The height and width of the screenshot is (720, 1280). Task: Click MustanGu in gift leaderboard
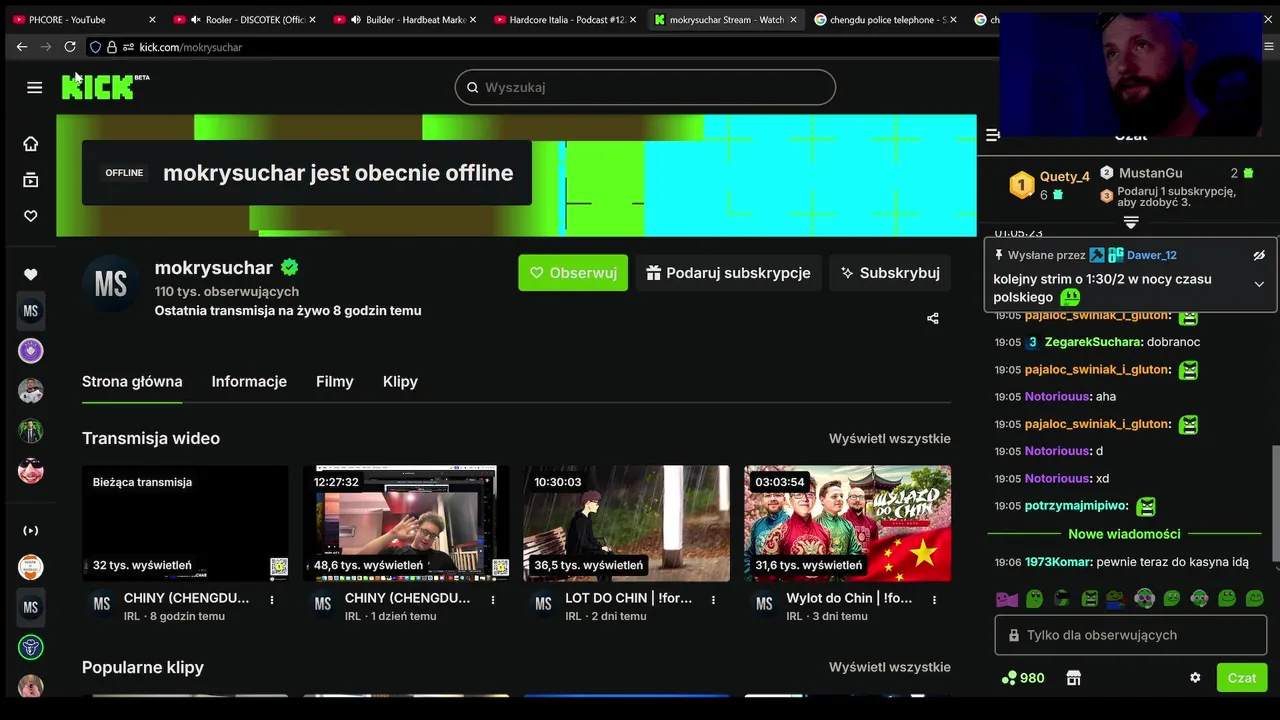coord(1150,173)
